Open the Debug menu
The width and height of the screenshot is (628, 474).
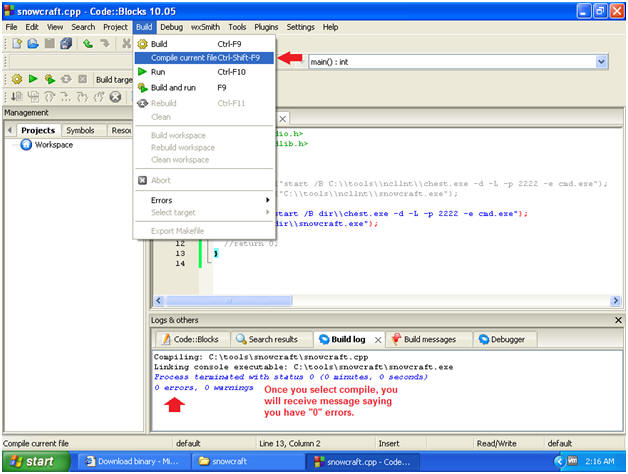[x=171, y=27]
